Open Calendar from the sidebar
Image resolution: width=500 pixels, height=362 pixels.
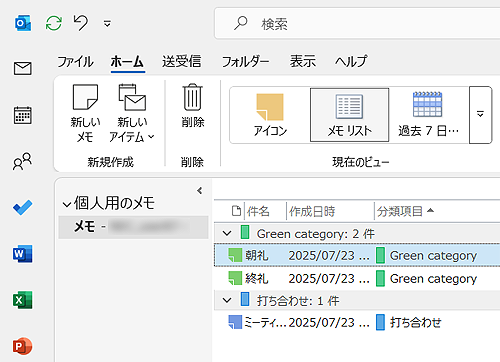pyautogui.click(x=23, y=115)
